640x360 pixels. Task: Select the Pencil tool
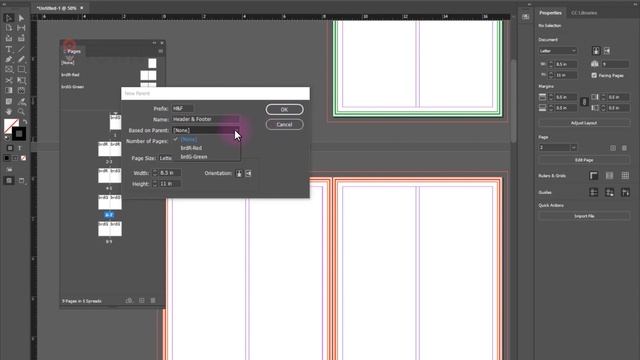(x=21, y=60)
